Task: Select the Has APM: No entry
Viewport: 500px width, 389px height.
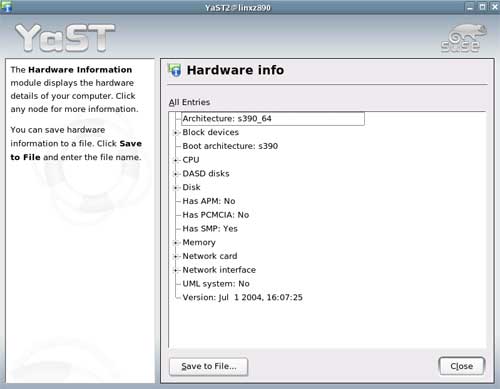Action: click(x=209, y=201)
